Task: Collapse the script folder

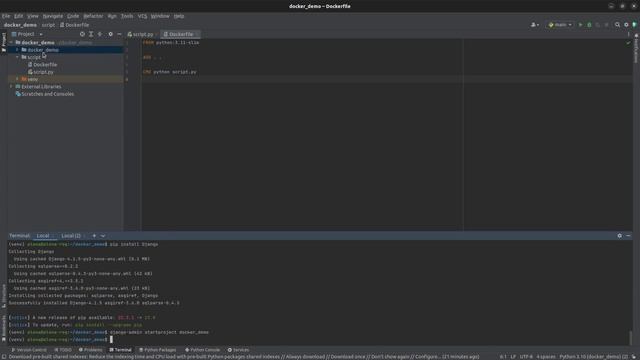Action: point(18,57)
